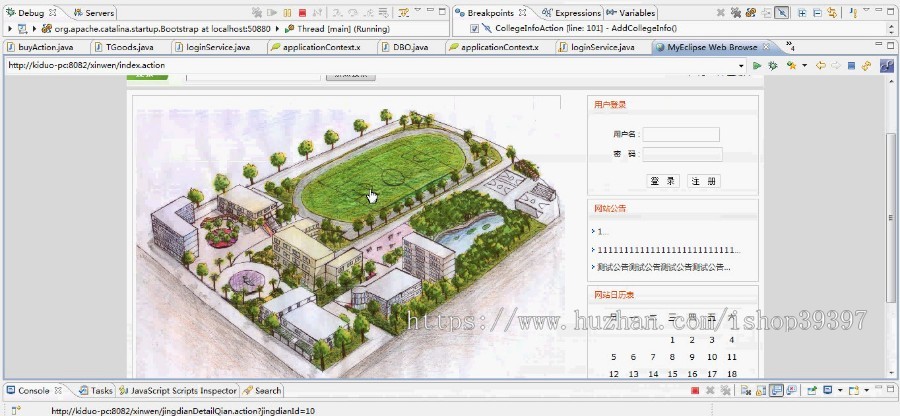This screenshot has width=900, height=416.
Task: Click the 注册 register button
Action: click(x=703, y=181)
